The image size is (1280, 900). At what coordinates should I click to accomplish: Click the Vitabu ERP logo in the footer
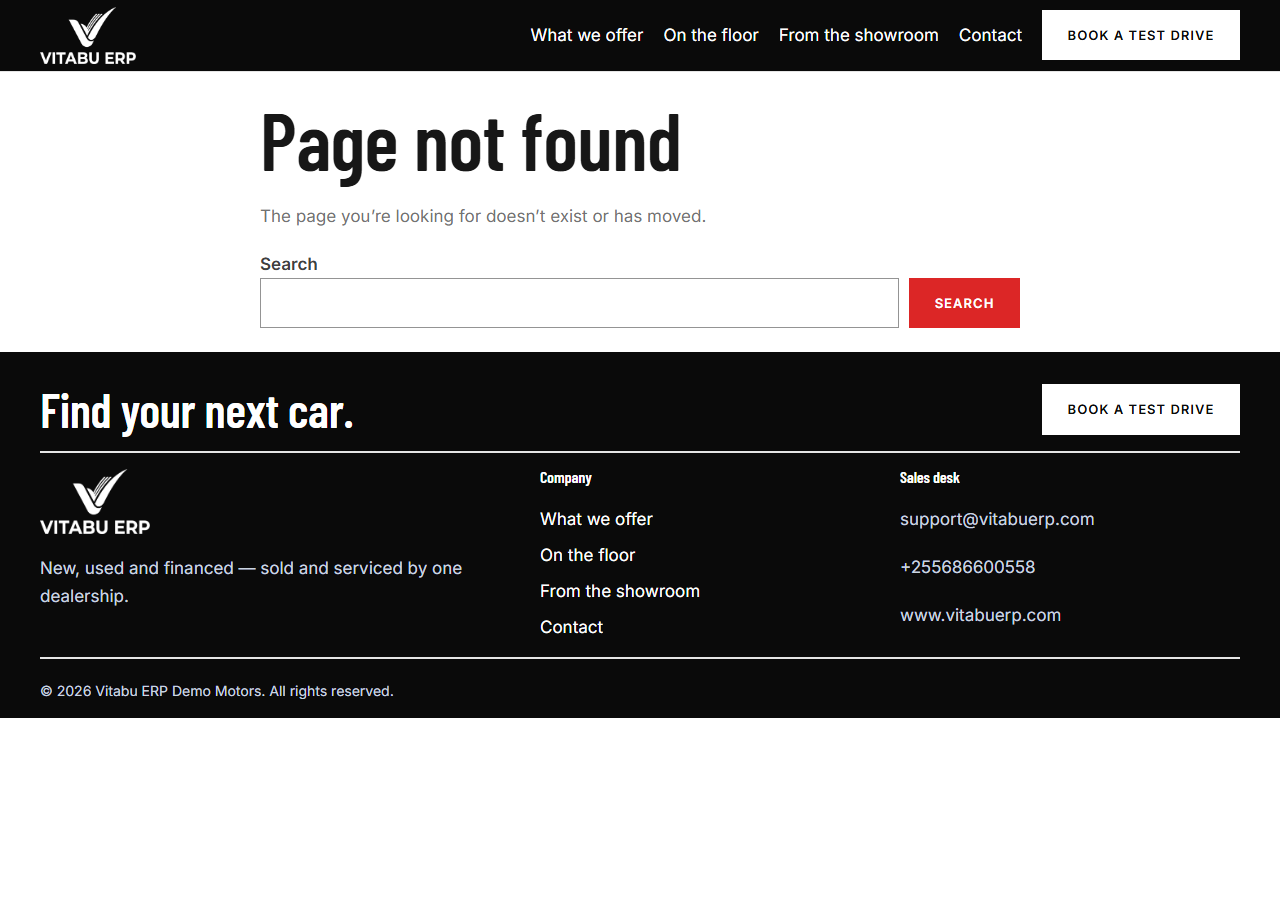pos(95,502)
